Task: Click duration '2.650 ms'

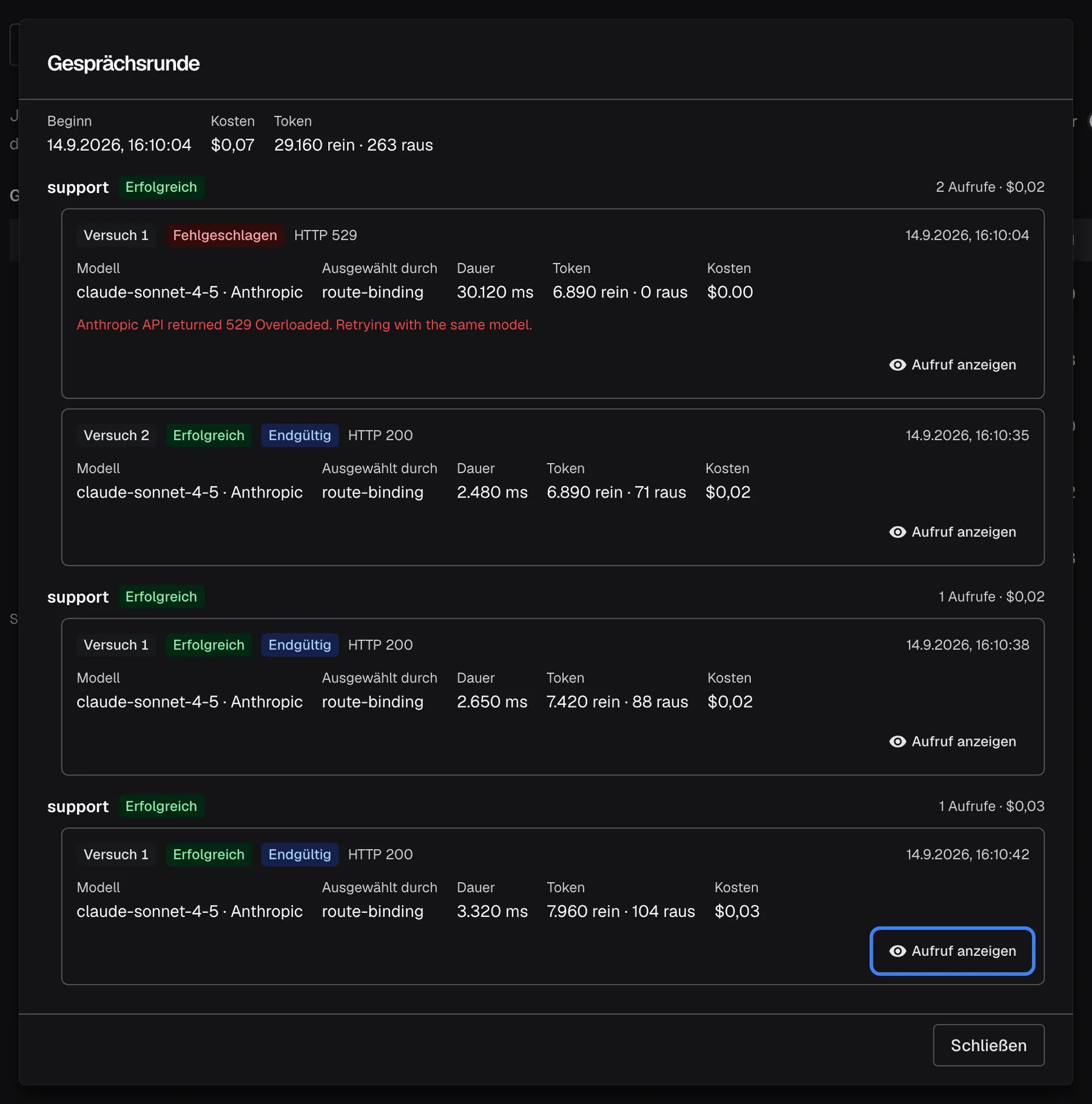Action: pyautogui.click(x=492, y=702)
